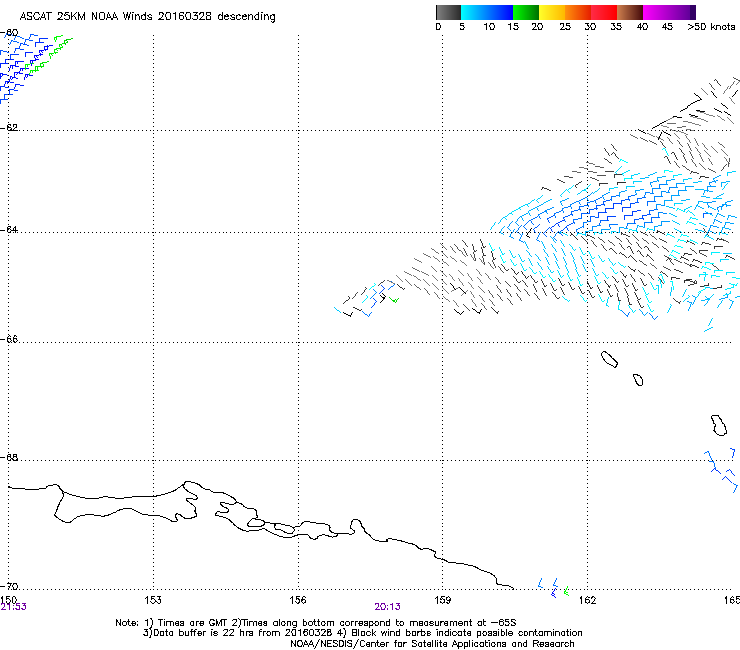Click the 21:53 timestamp label
This screenshot has width=740, height=650.
click(14, 607)
